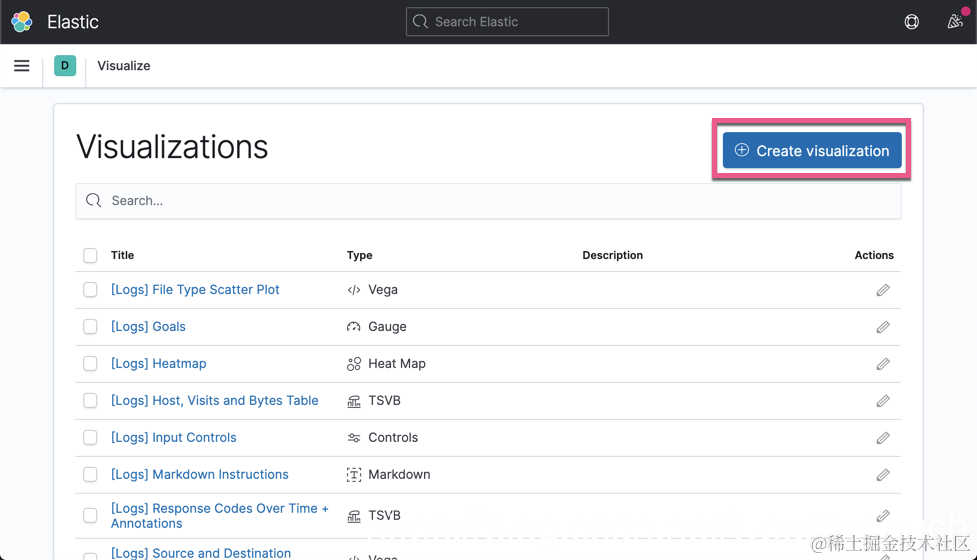Open [Logs] File Type Scatter Plot

[195, 290]
